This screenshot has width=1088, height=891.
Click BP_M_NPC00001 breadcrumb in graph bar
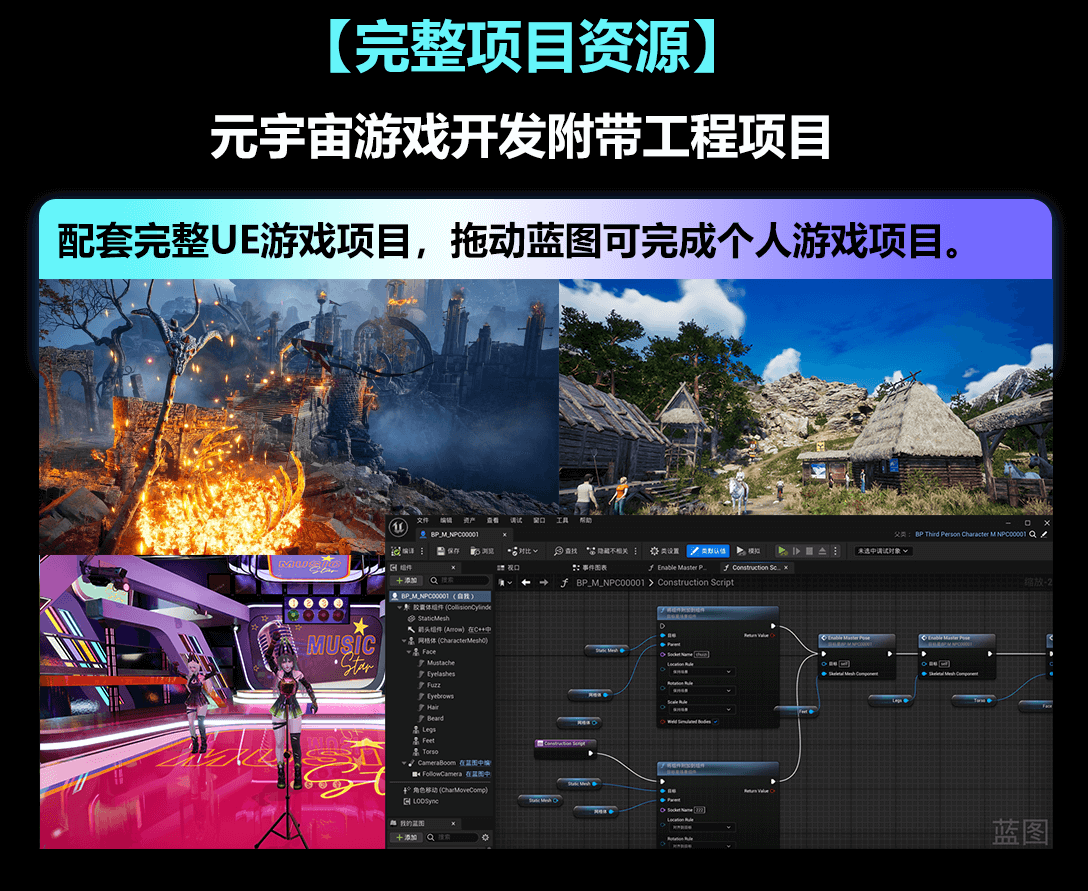point(610,582)
